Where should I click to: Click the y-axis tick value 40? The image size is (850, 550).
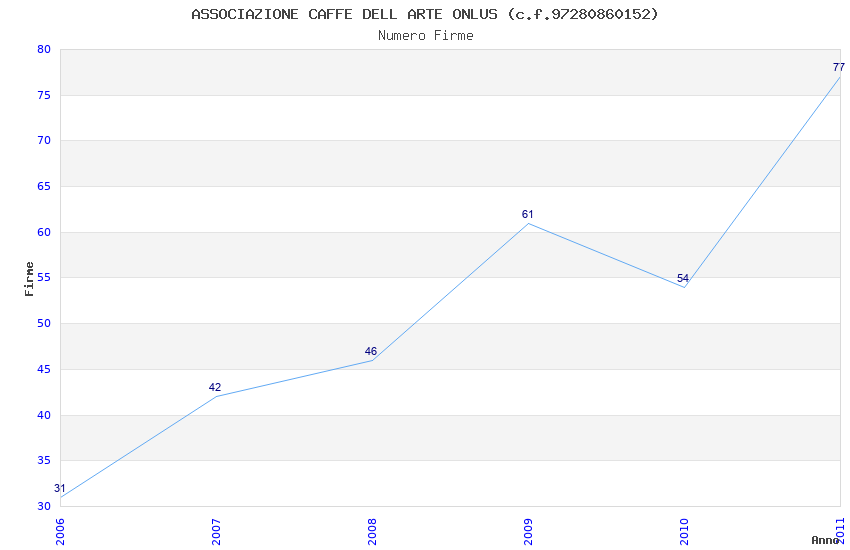point(44,416)
